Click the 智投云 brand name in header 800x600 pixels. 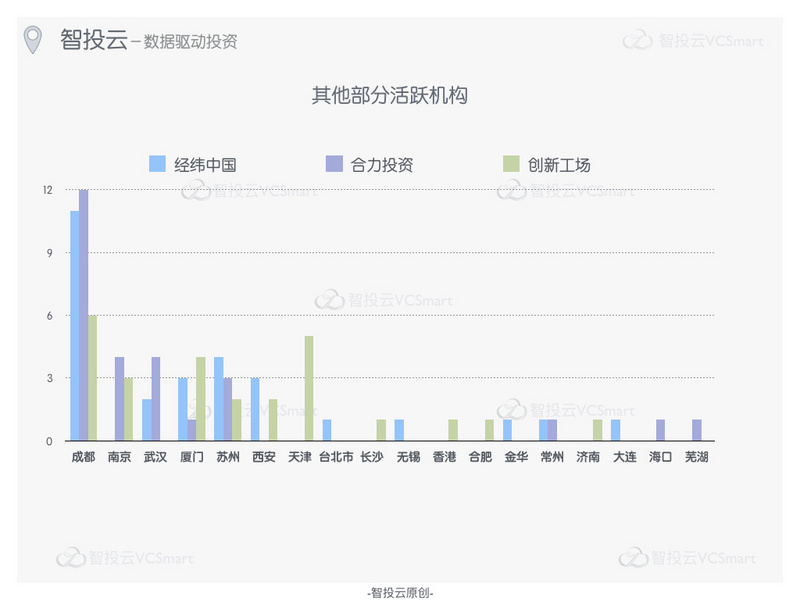(93, 39)
